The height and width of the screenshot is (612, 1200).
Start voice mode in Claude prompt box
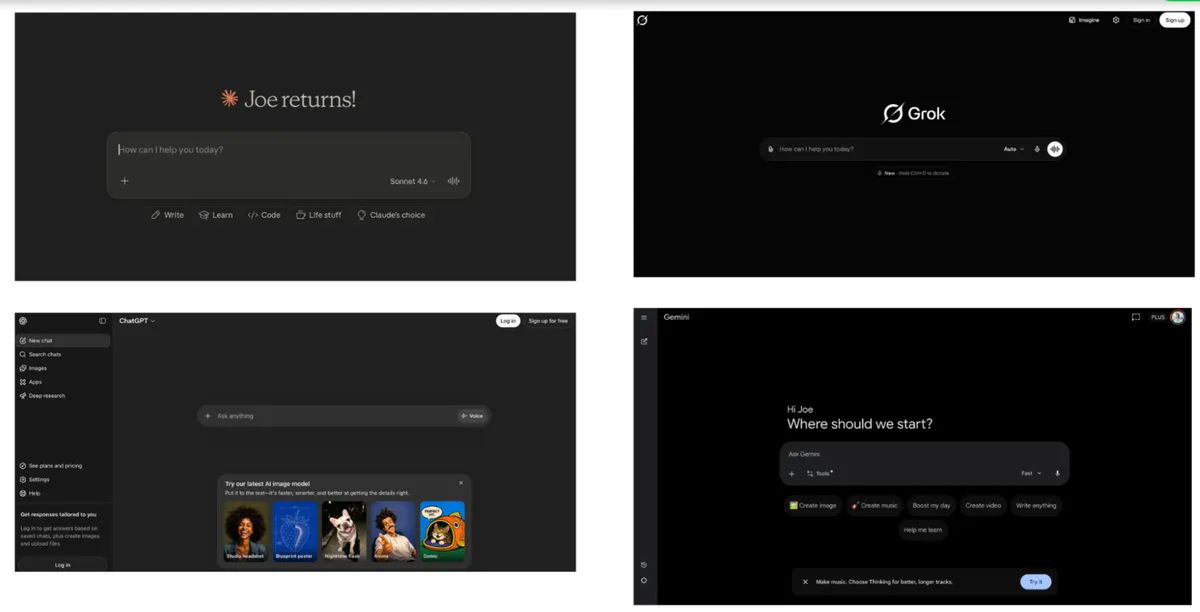coord(454,181)
